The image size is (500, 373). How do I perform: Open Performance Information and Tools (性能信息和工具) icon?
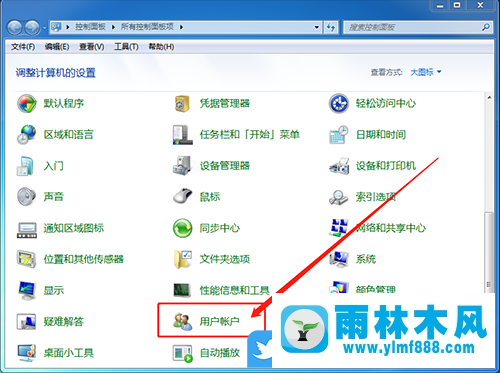click(x=182, y=290)
